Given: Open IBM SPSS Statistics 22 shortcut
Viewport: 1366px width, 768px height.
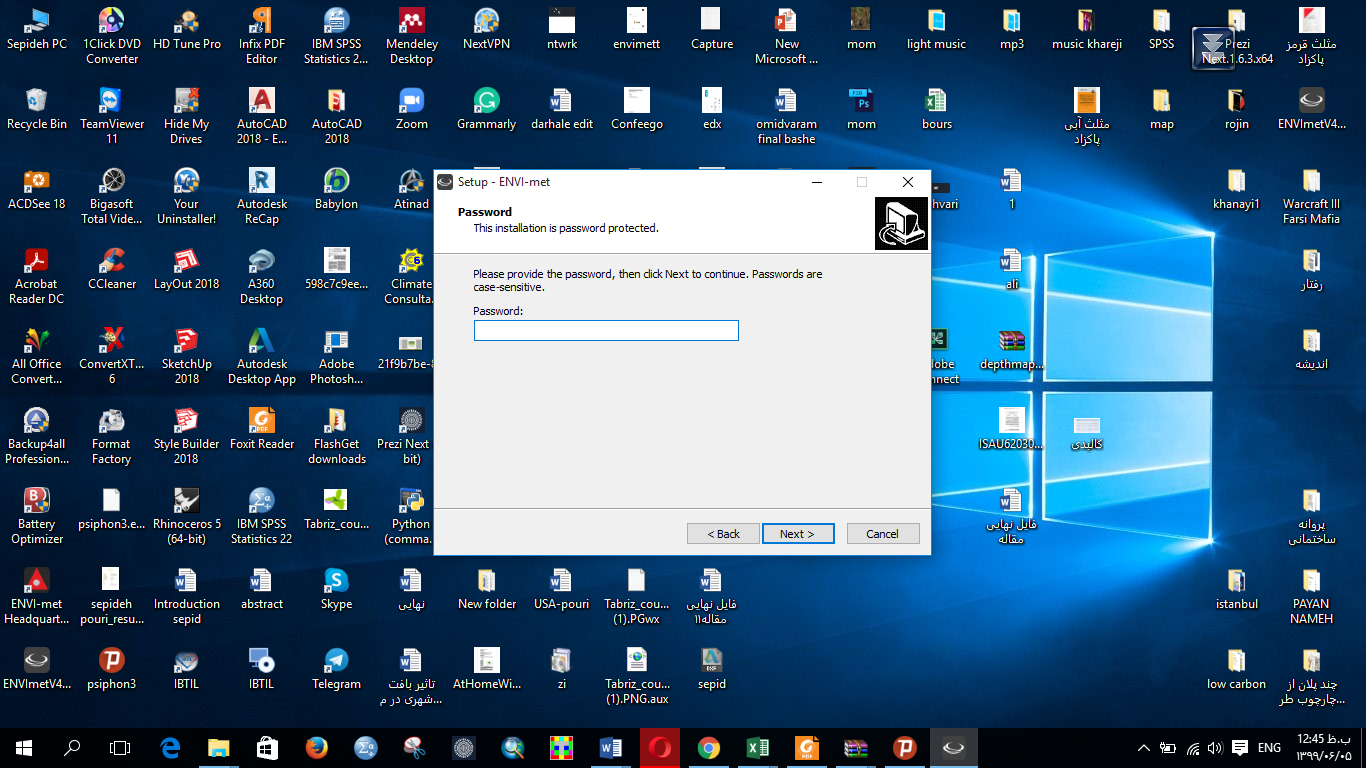Looking at the screenshot, I should (x=262, y=515).
